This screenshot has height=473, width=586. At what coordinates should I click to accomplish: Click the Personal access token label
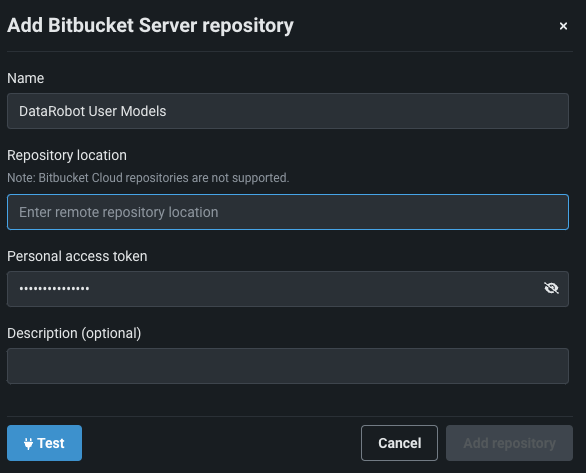click(77, 256)
